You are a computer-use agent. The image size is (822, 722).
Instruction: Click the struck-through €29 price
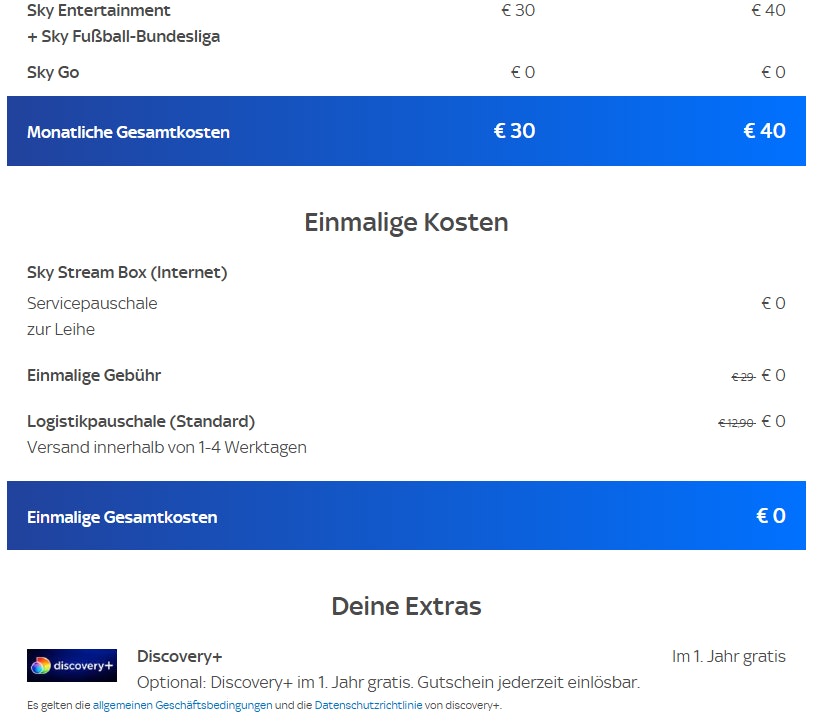pos(742,377)
